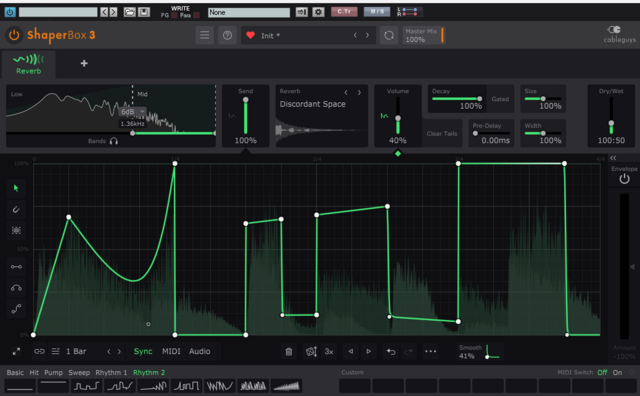Adjust the Decay 100% slider
Viewport: 640px width, 396px height.
(457, 98)
